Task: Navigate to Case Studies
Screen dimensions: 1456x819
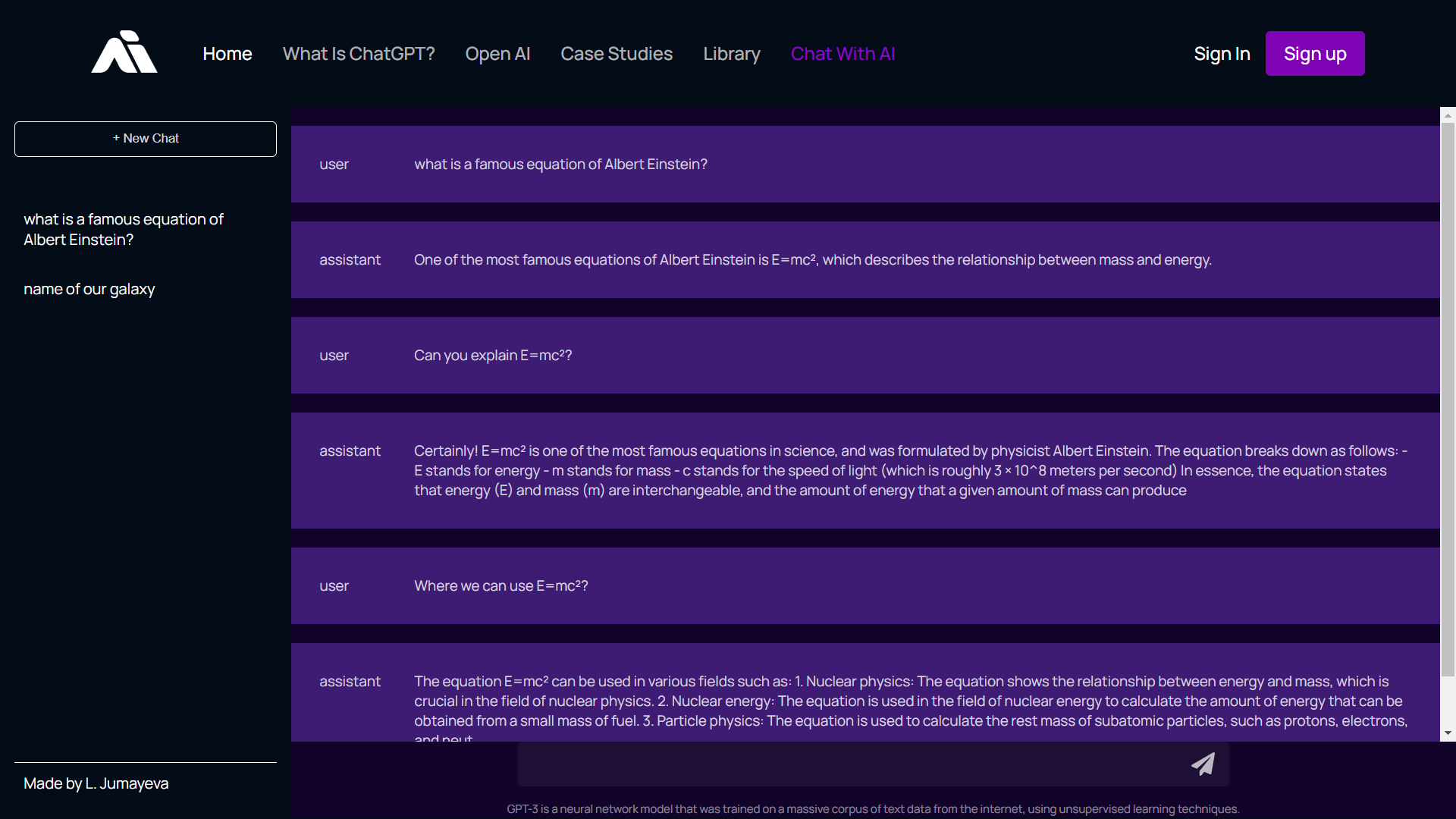Action: pyautogui.click(x=616, y=54)
